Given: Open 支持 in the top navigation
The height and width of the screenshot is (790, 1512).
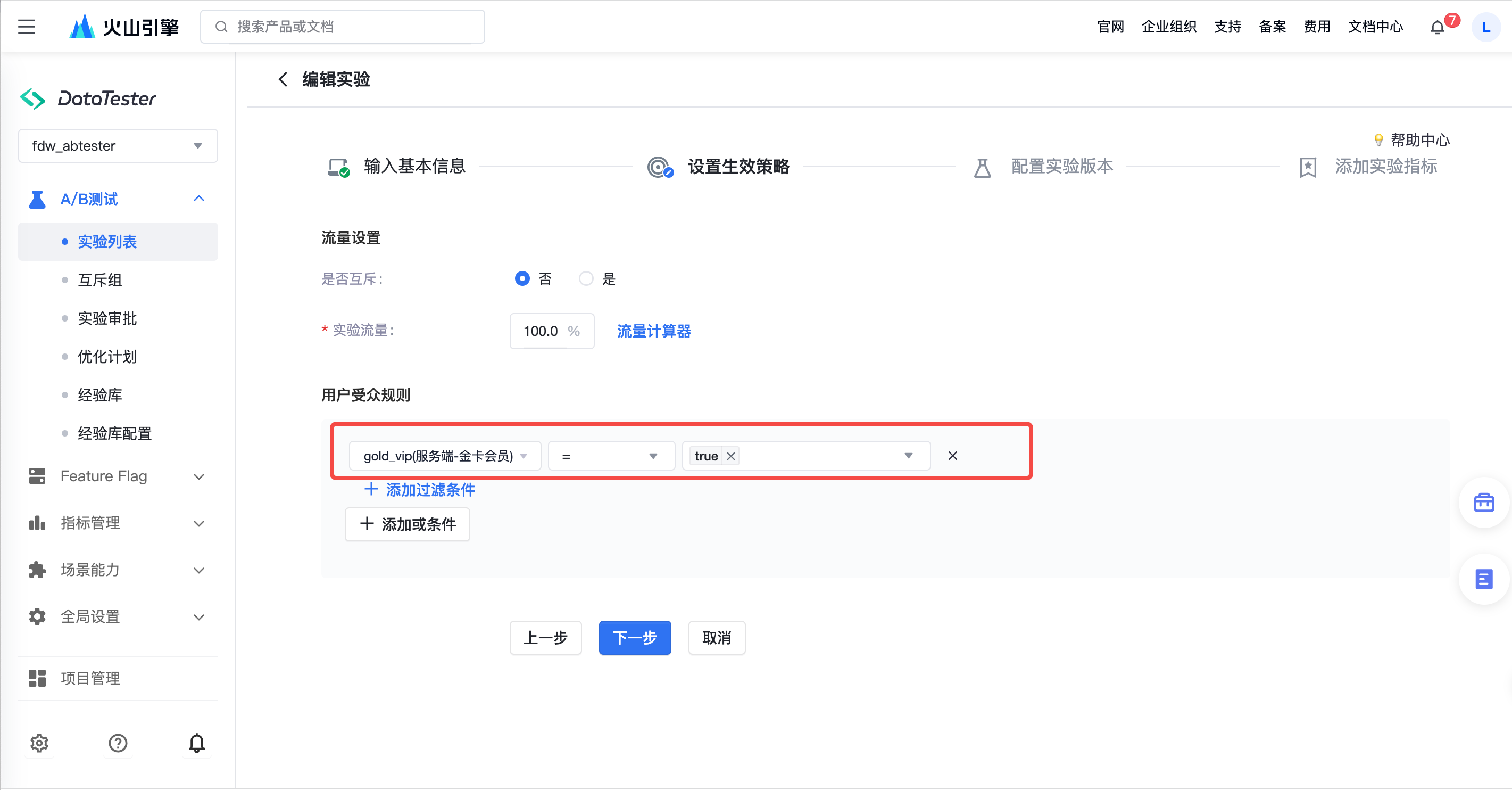Looking at the screenshot, I should click(1227, 27).
